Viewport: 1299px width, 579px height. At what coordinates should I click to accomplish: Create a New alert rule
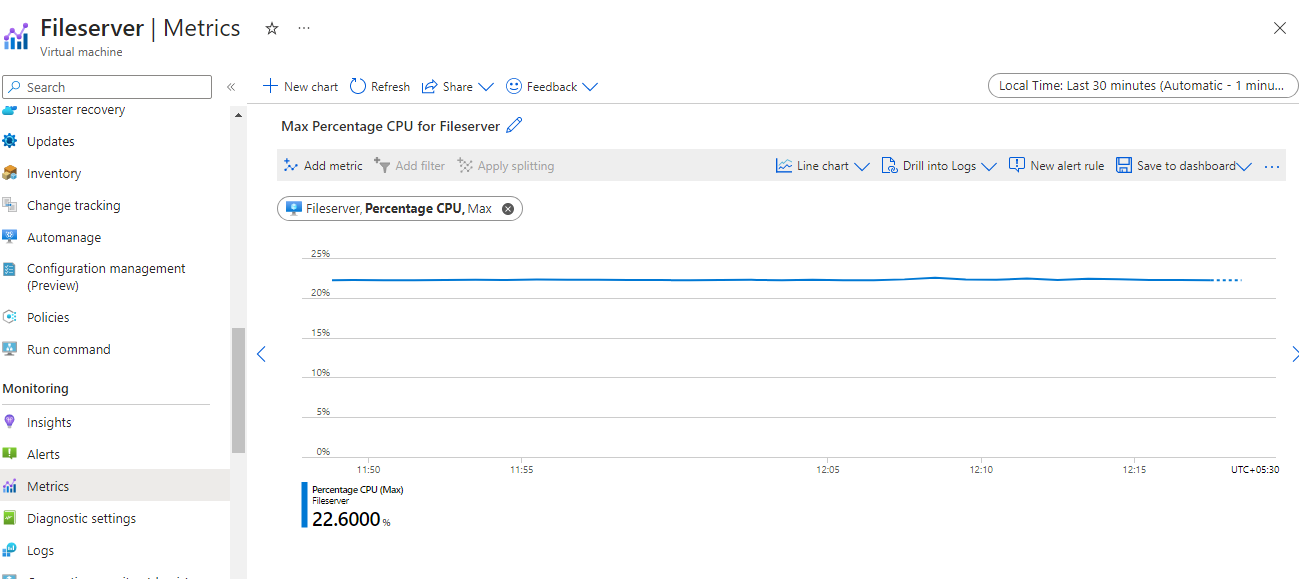pyautogui.click(x=1057, y=166)
